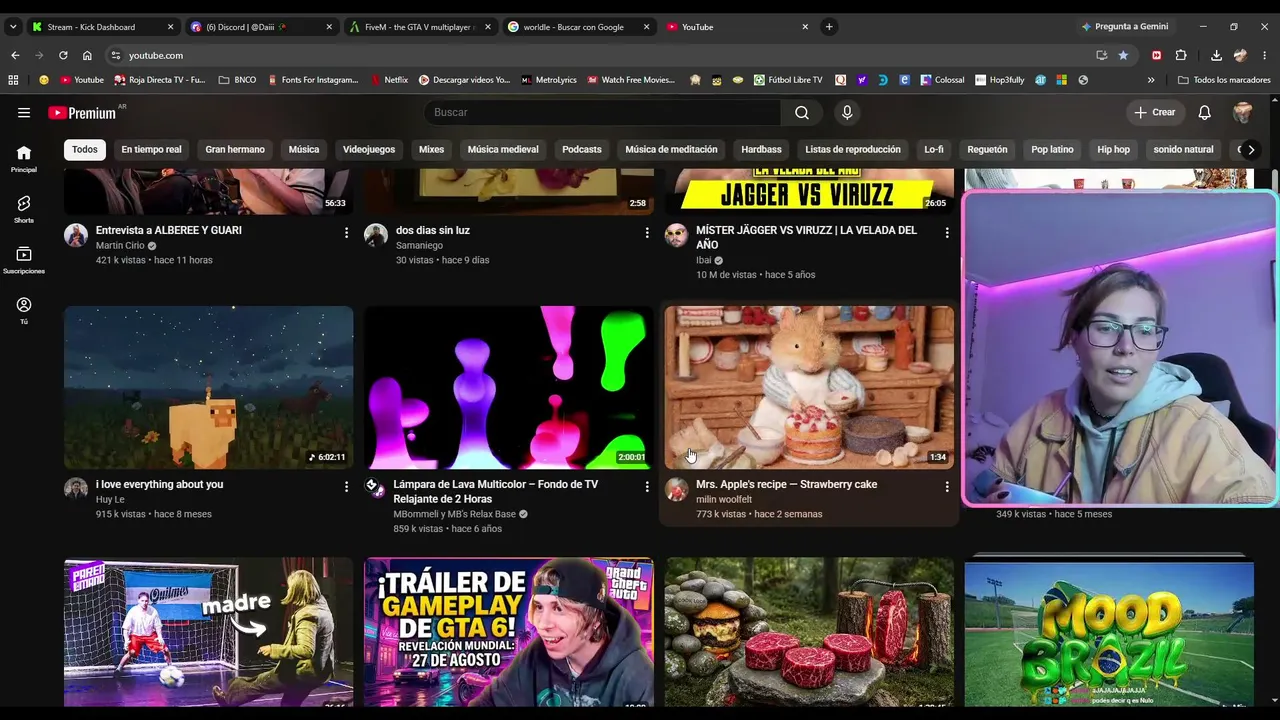Reload the page in Chrome
The height and width of the screenshot is (720, 1280).
(63, 55)
